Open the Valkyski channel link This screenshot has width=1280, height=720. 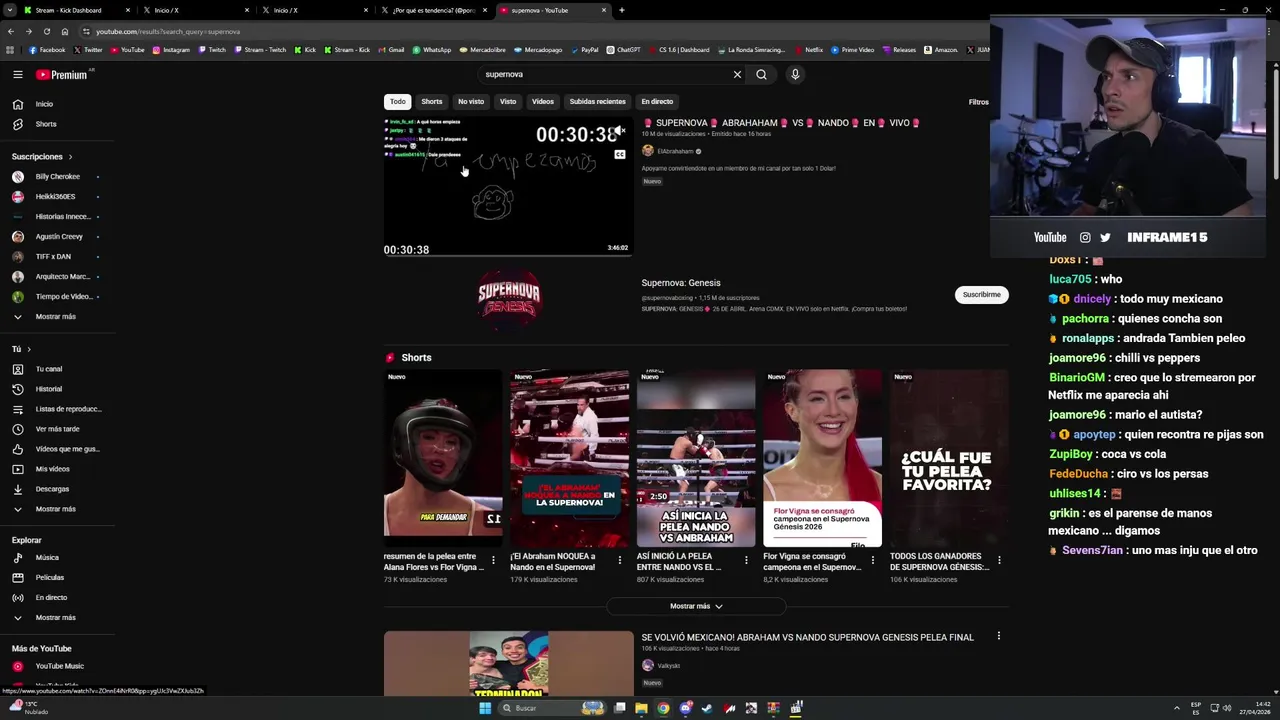tap(668, 665)
